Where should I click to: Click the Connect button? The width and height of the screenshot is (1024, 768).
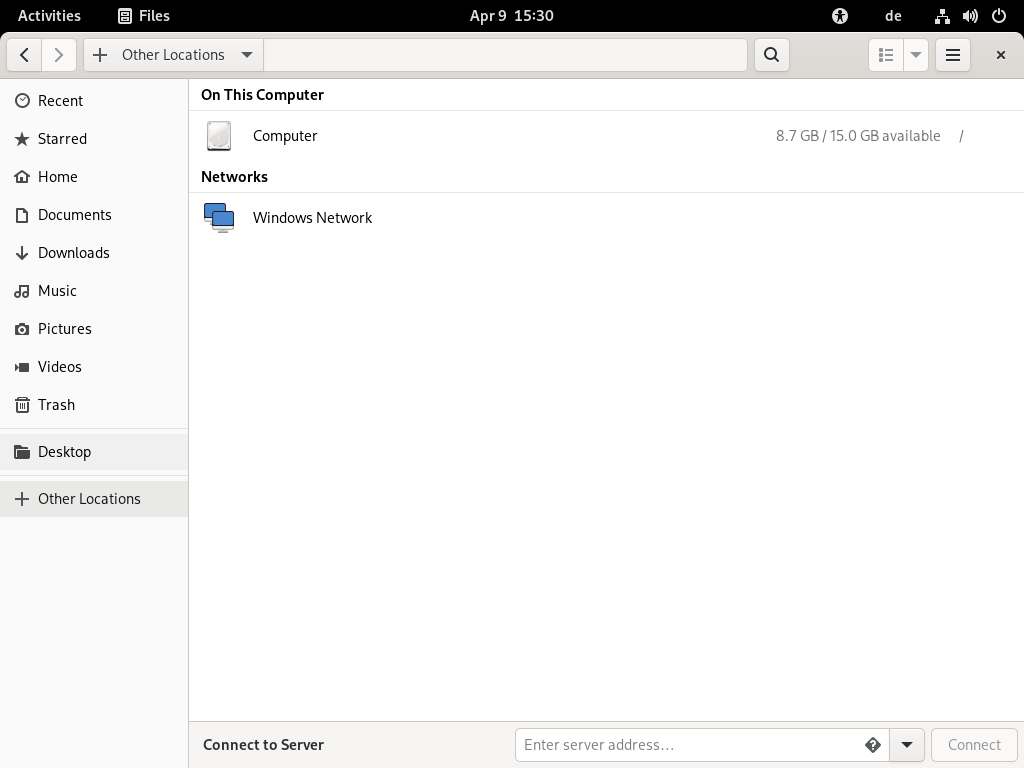(974, 745)
